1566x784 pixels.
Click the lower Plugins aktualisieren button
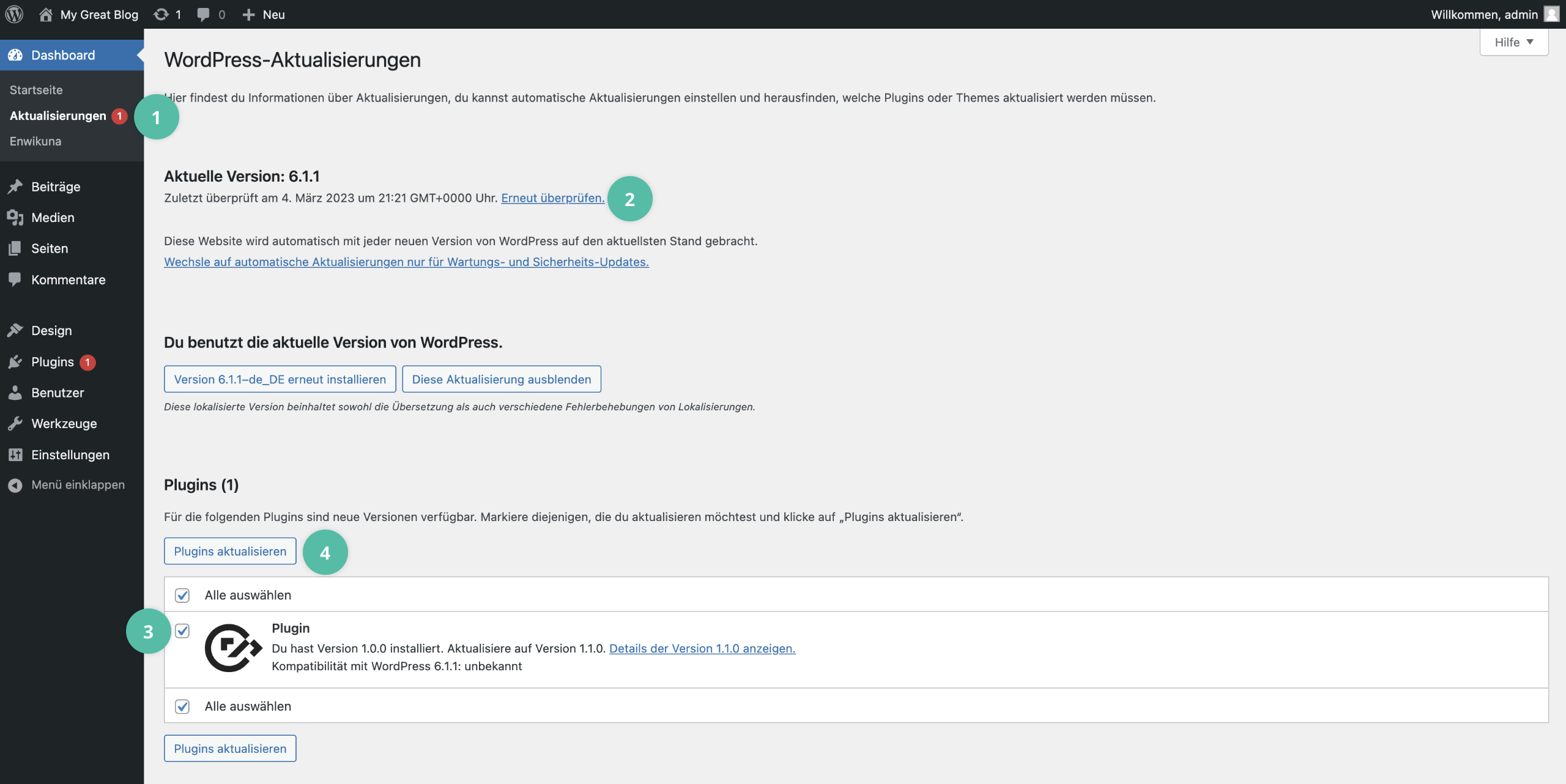point(230,749)
